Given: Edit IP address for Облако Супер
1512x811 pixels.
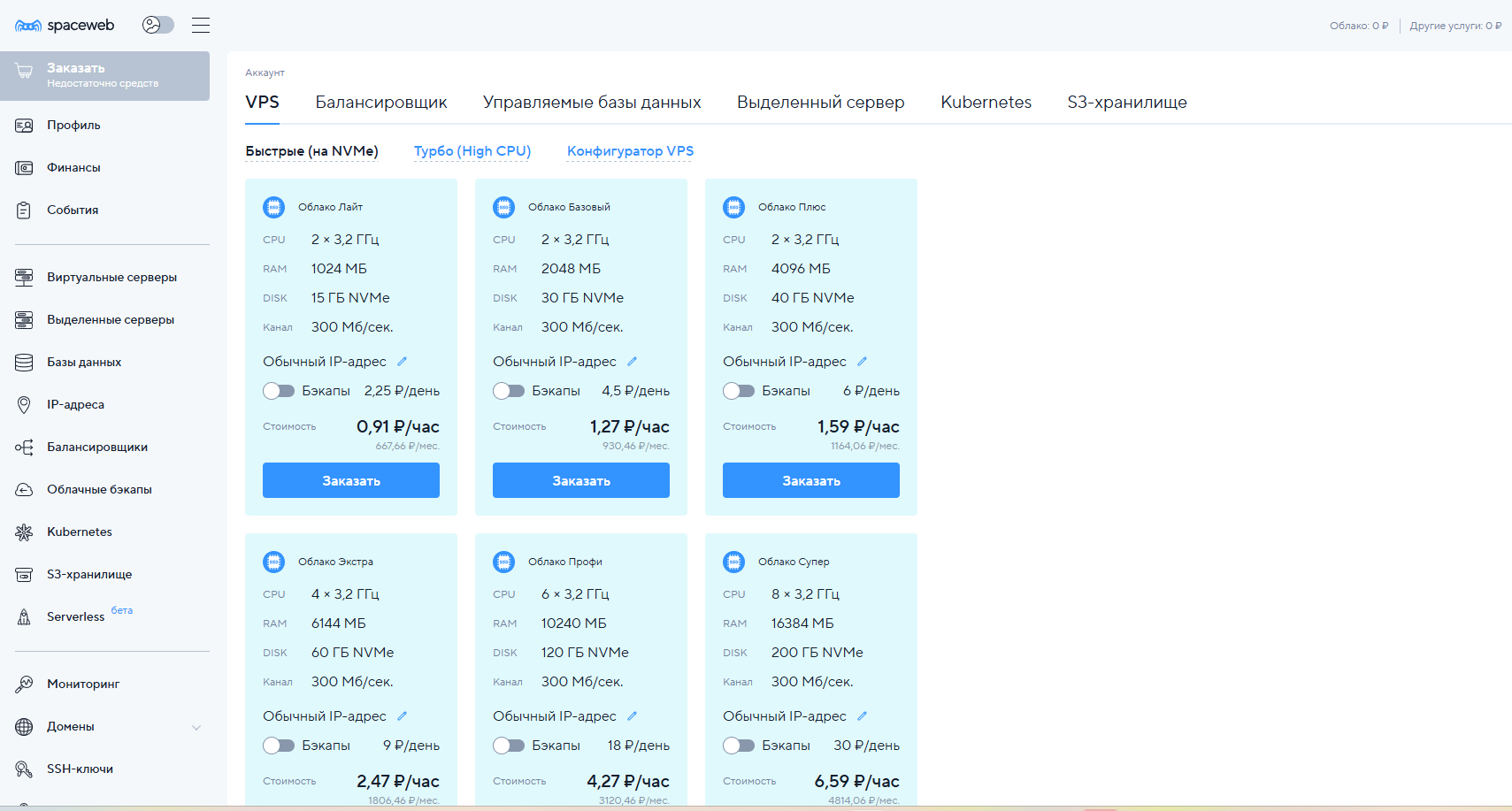Looking at the screenshot, I should pos(862,715).
